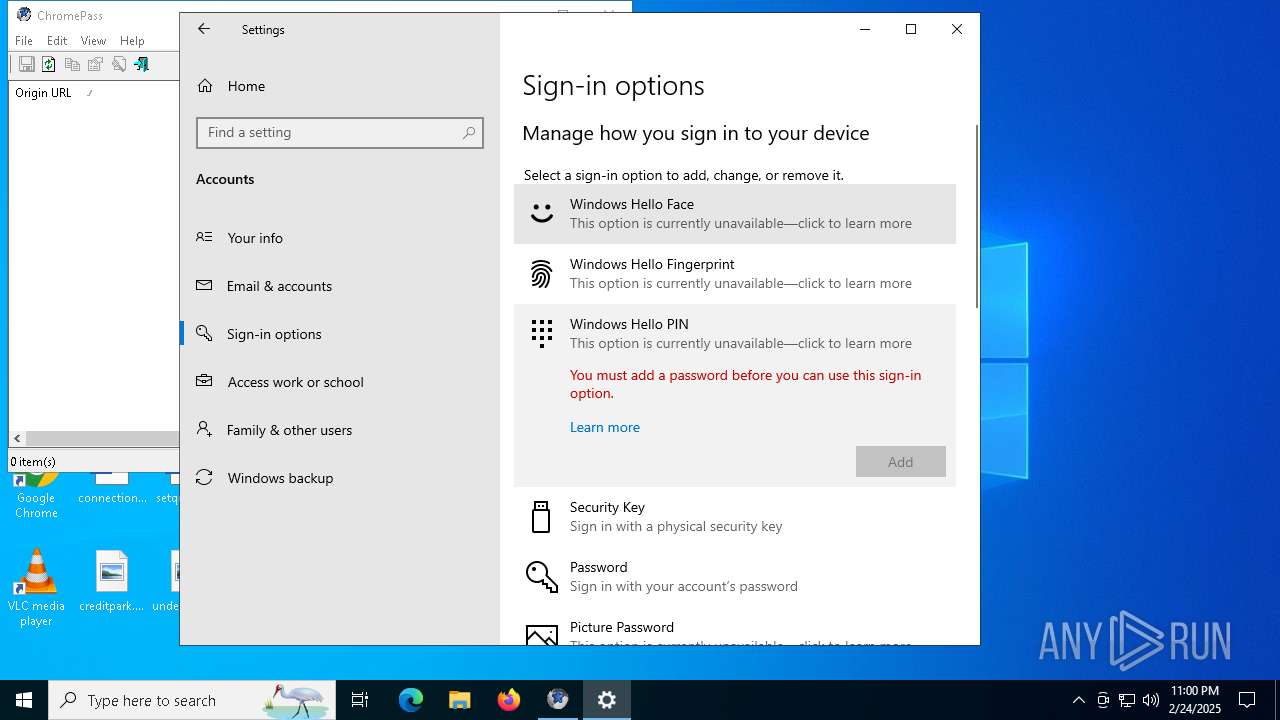This screenshot has height=720, width=1280.
Task: Click Family & other users person icon
Action: tap(204, 429)
